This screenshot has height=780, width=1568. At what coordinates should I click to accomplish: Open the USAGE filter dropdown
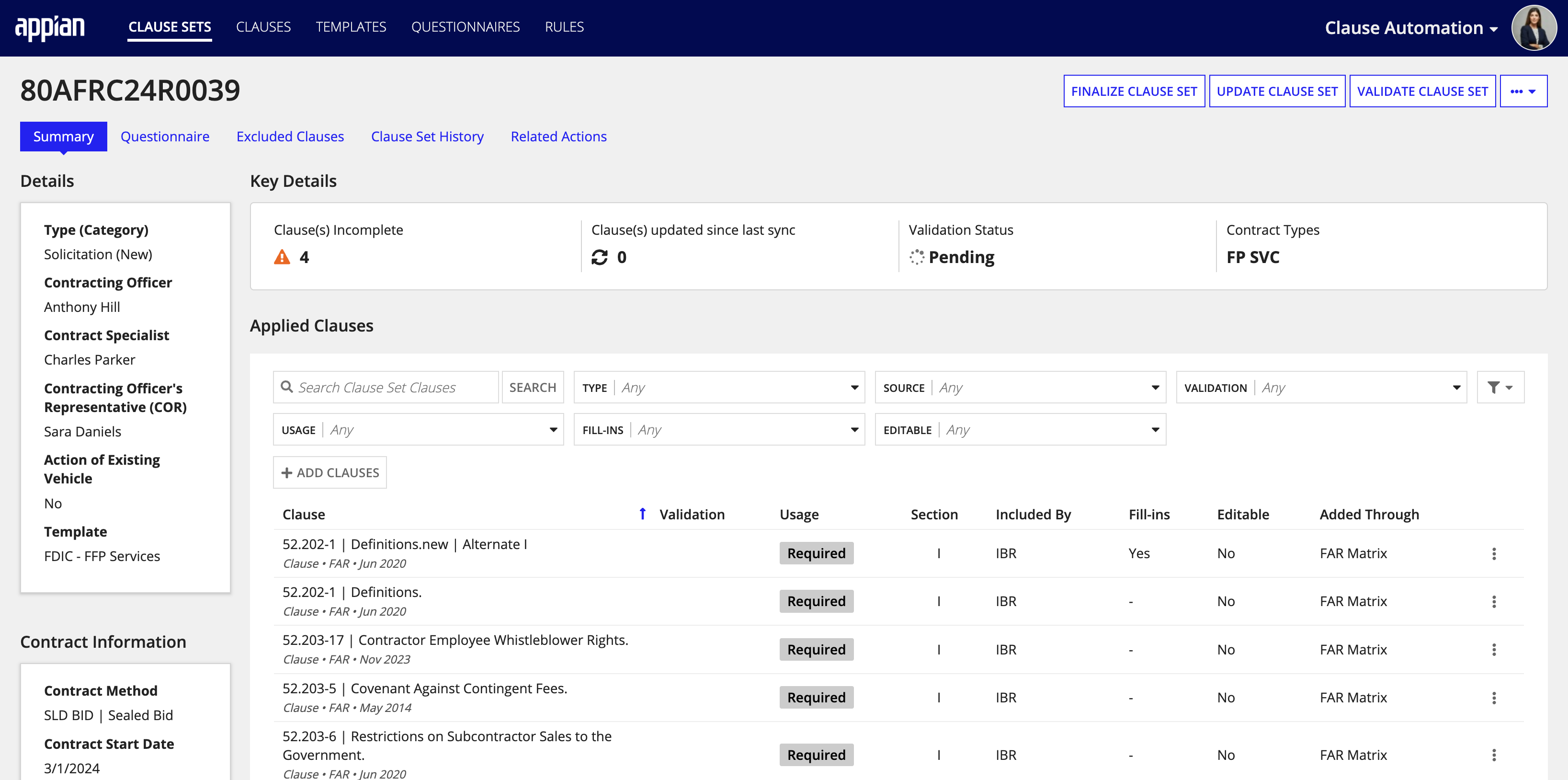coord(418,430)
